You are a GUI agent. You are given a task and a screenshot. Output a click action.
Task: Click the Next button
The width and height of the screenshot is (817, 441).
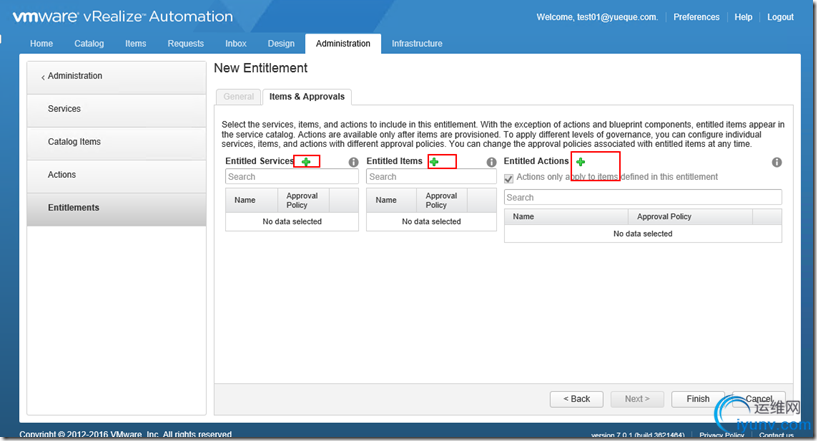(x=637, y=399)
